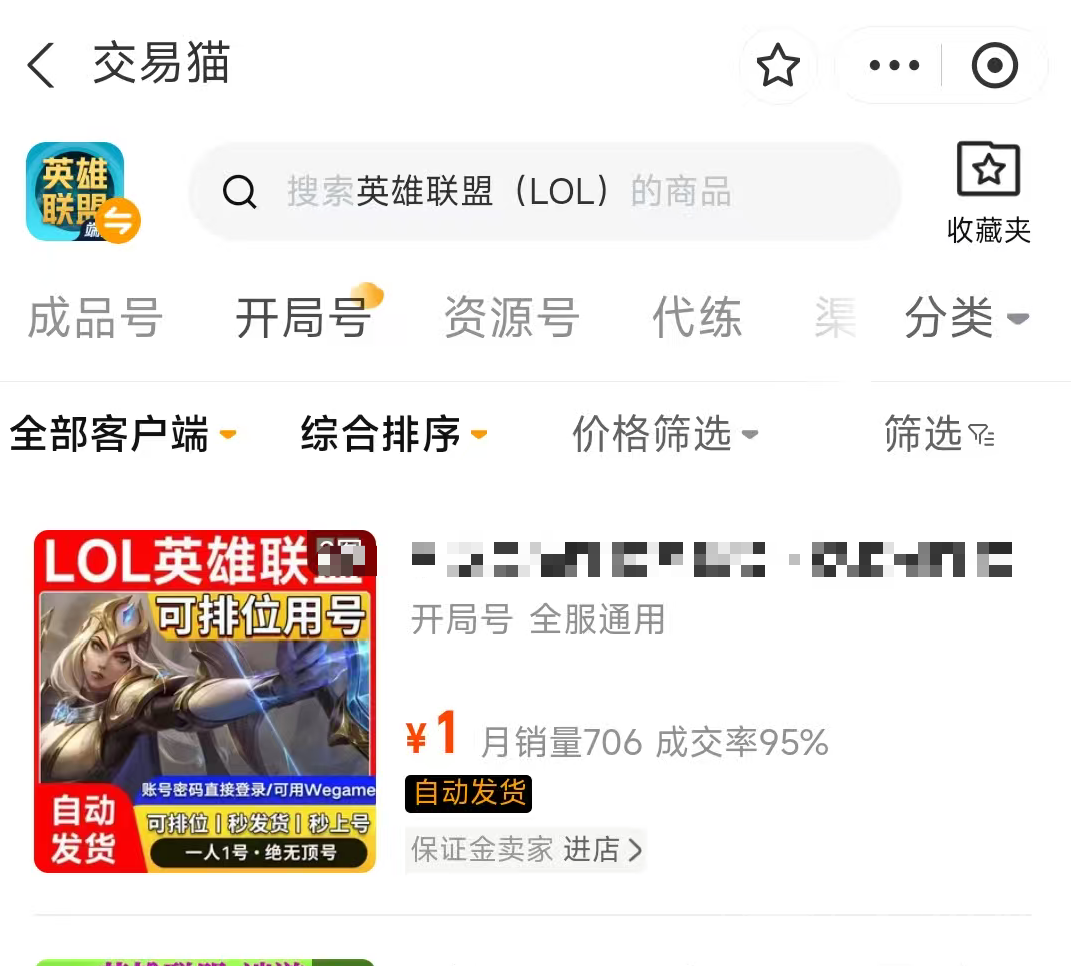Tap the 筛选 filter funnel icon
Screen dimensions: 1071x966
pyautogui.click(x=982, y=434)
